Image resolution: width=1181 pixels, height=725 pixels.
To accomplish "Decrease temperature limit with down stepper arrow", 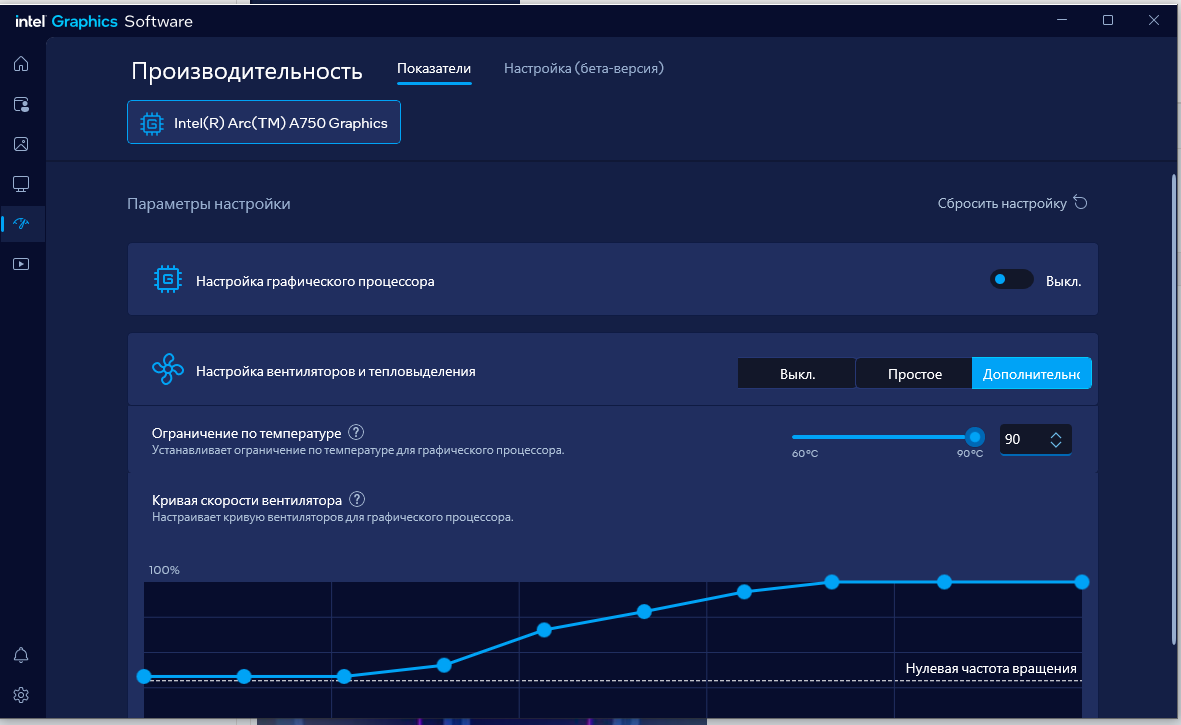I will click(x=1055, y=445).
